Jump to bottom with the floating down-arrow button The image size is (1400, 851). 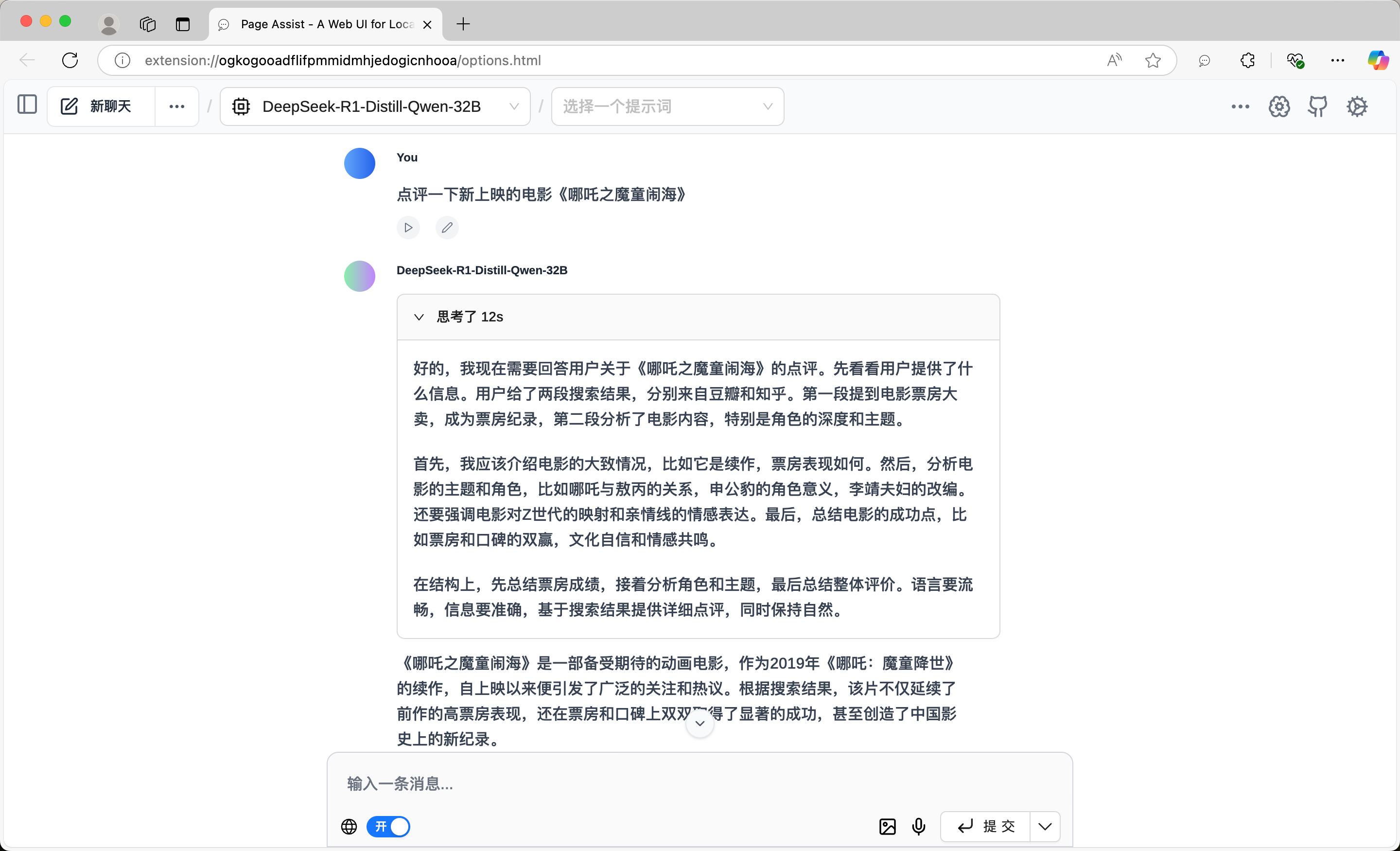[x=700, y=723]
